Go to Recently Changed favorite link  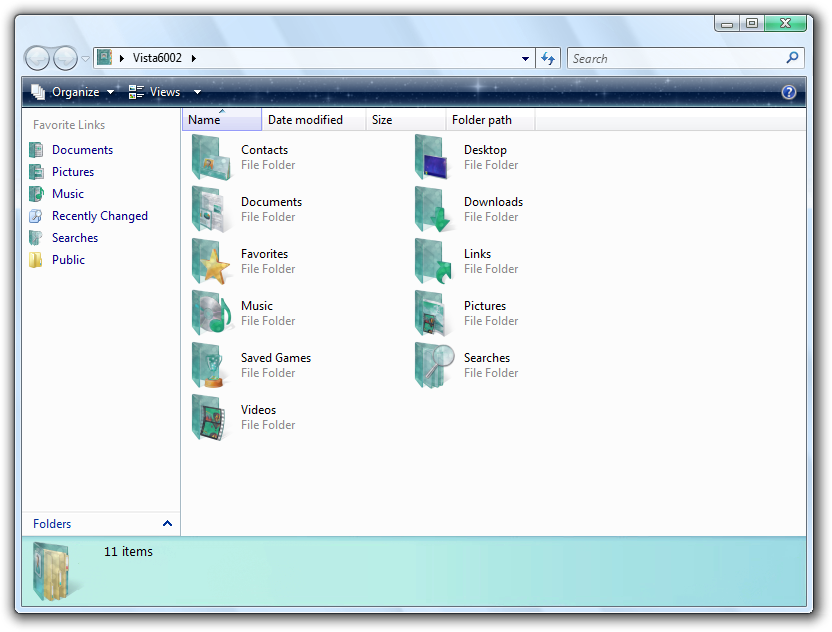tap(99, 216)
